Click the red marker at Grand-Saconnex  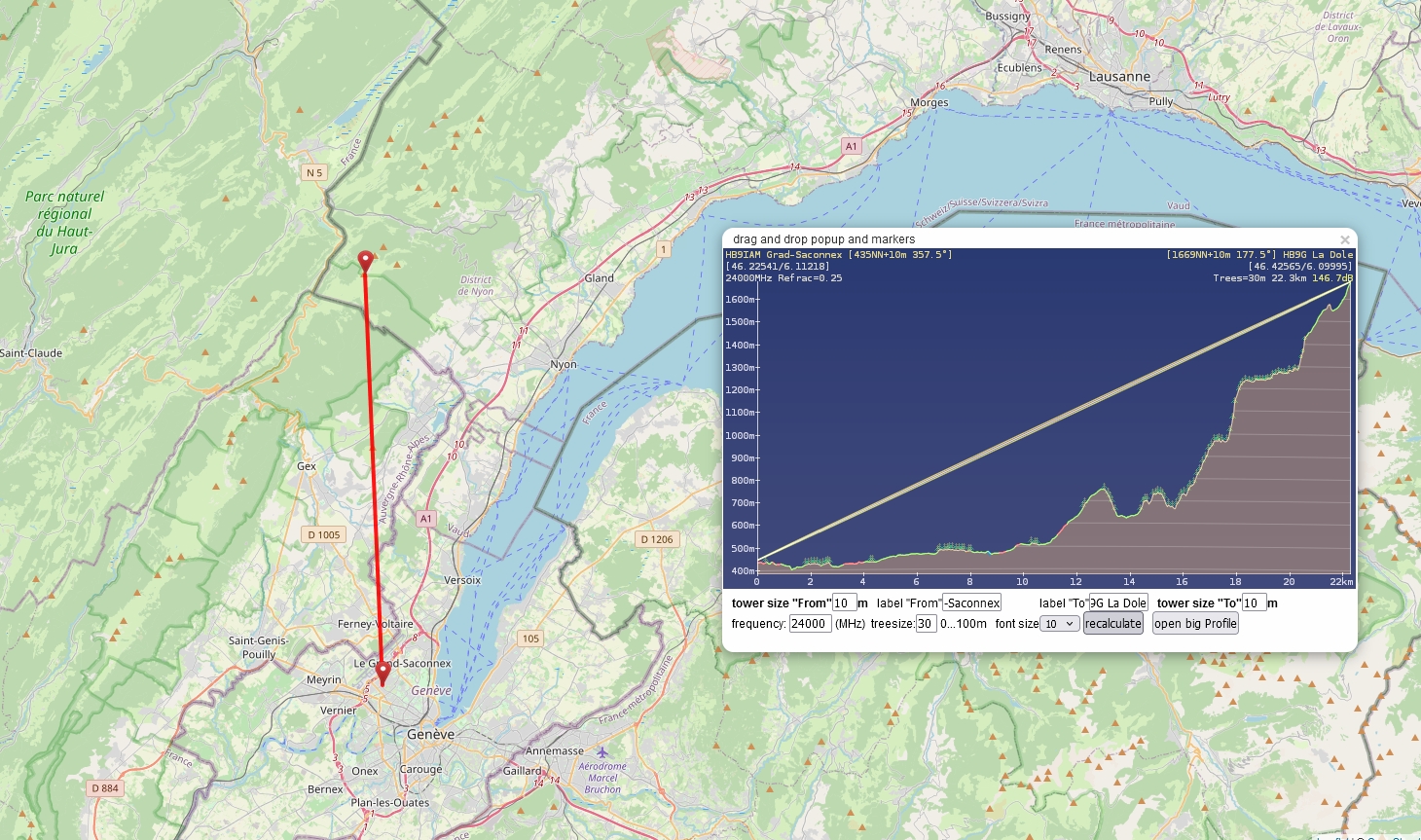coord(383,672)
